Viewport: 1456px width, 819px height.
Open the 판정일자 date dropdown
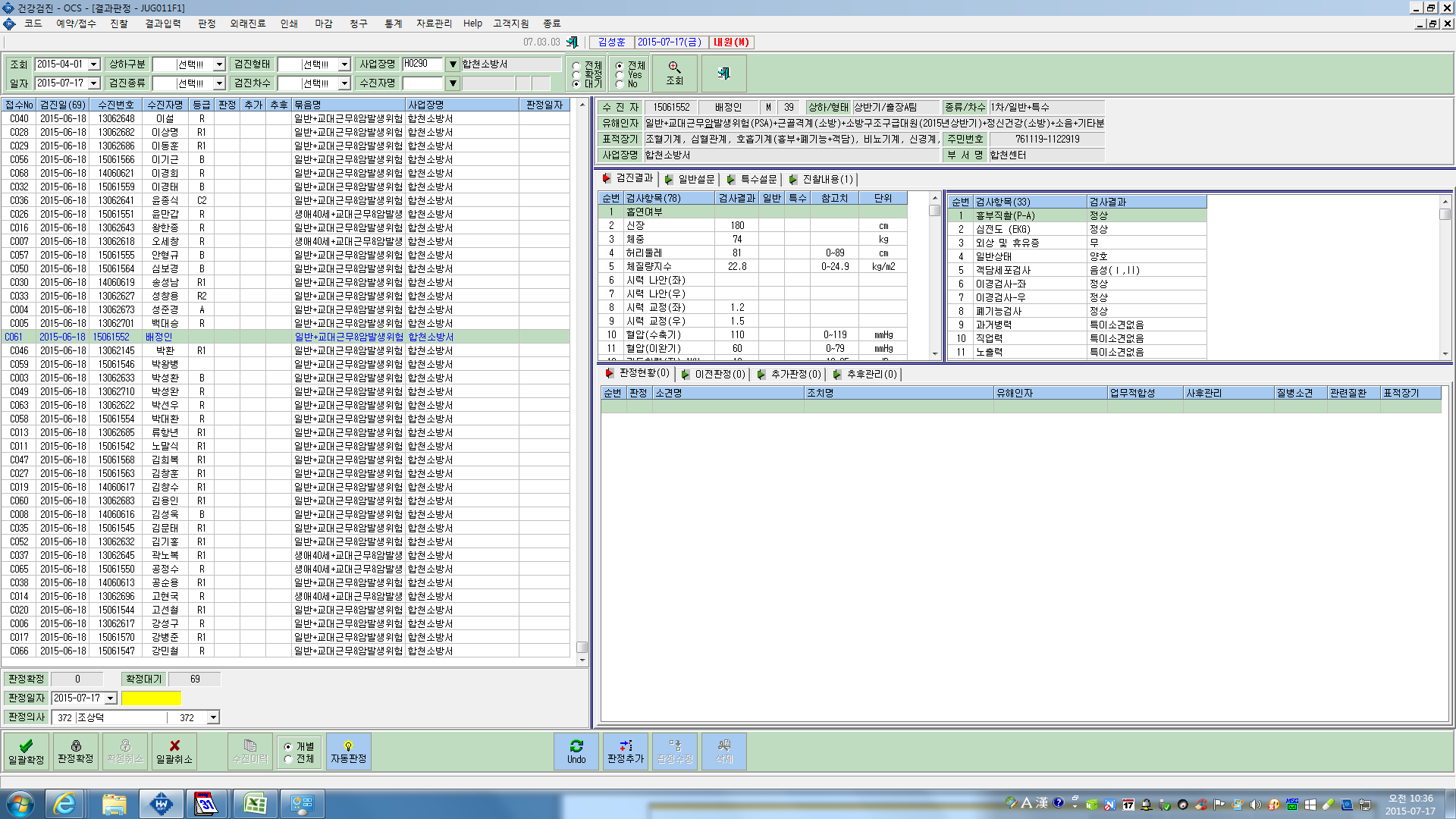(111, 698)
